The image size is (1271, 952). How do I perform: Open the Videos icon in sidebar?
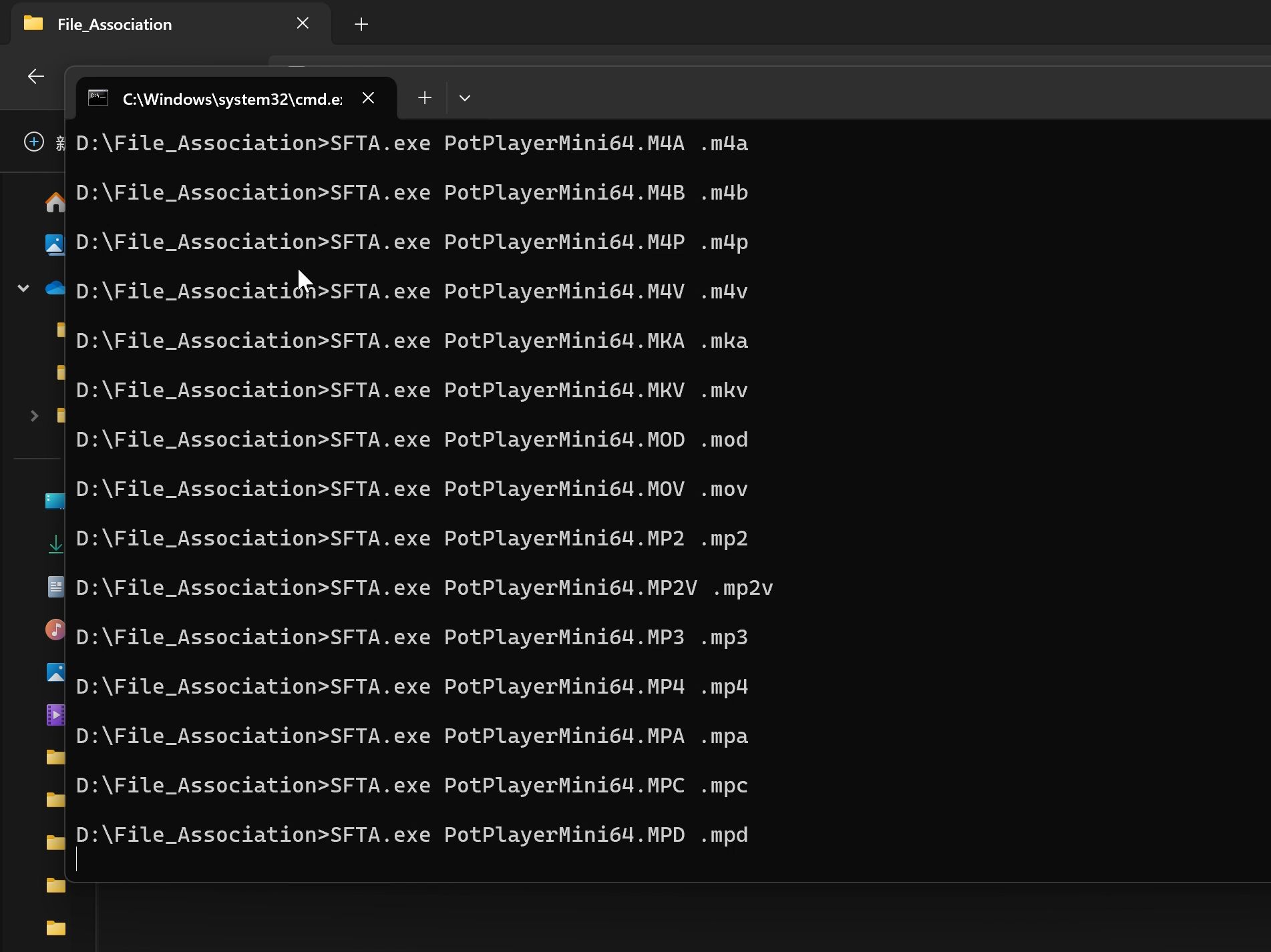[55, 714]
